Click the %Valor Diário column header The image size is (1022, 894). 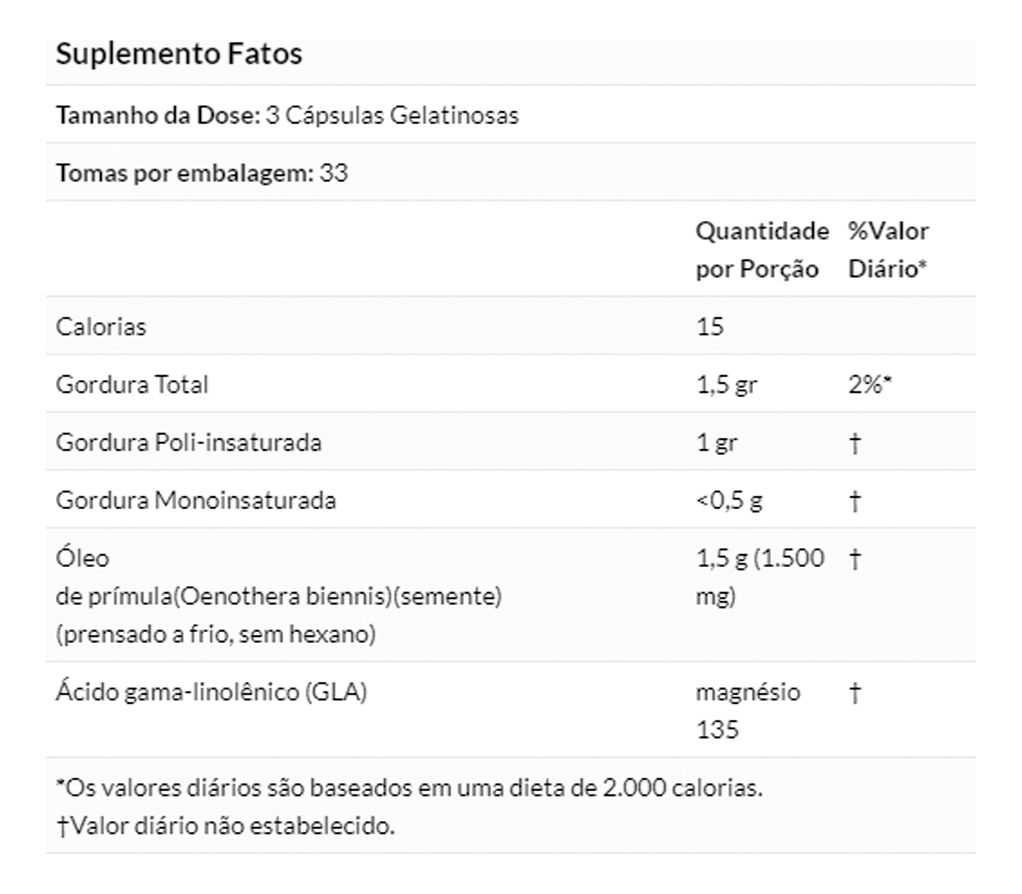tap(888, 250)
